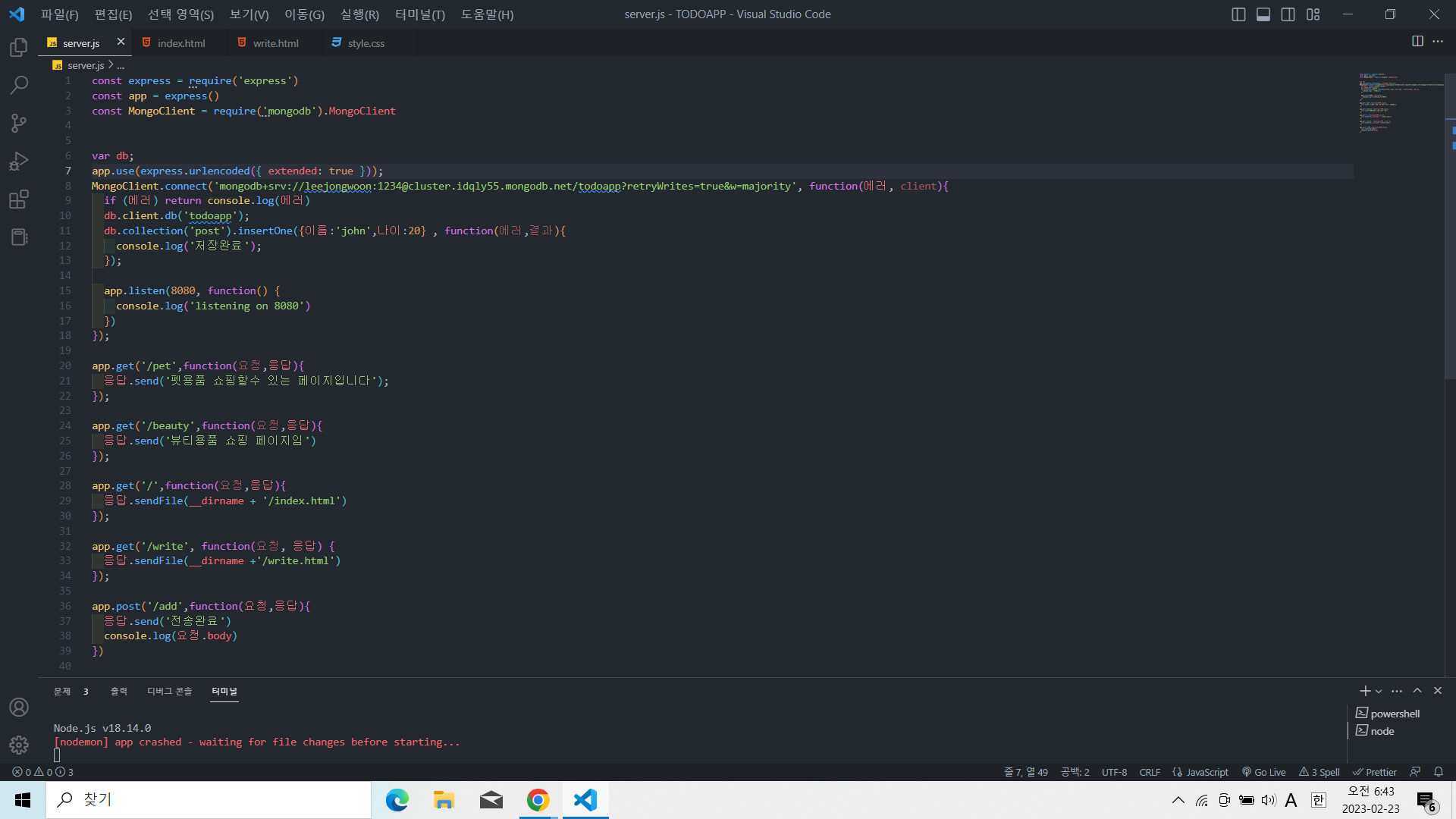Open the 실행(R) menu

coord(359,14)
